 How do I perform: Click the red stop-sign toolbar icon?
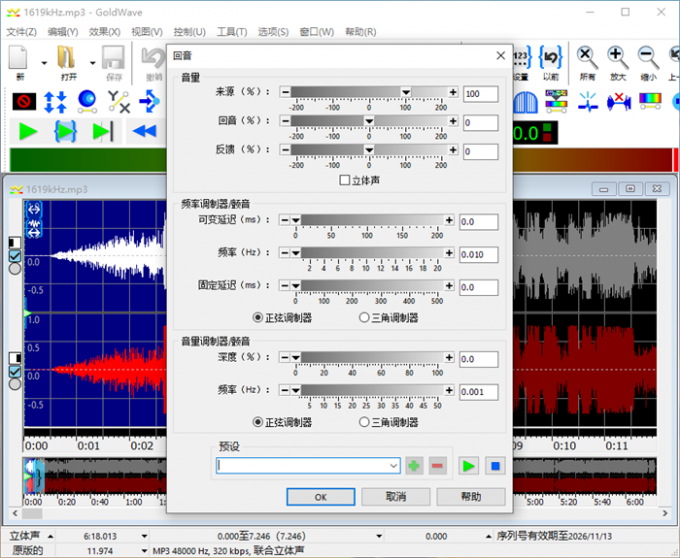[24, 102]
